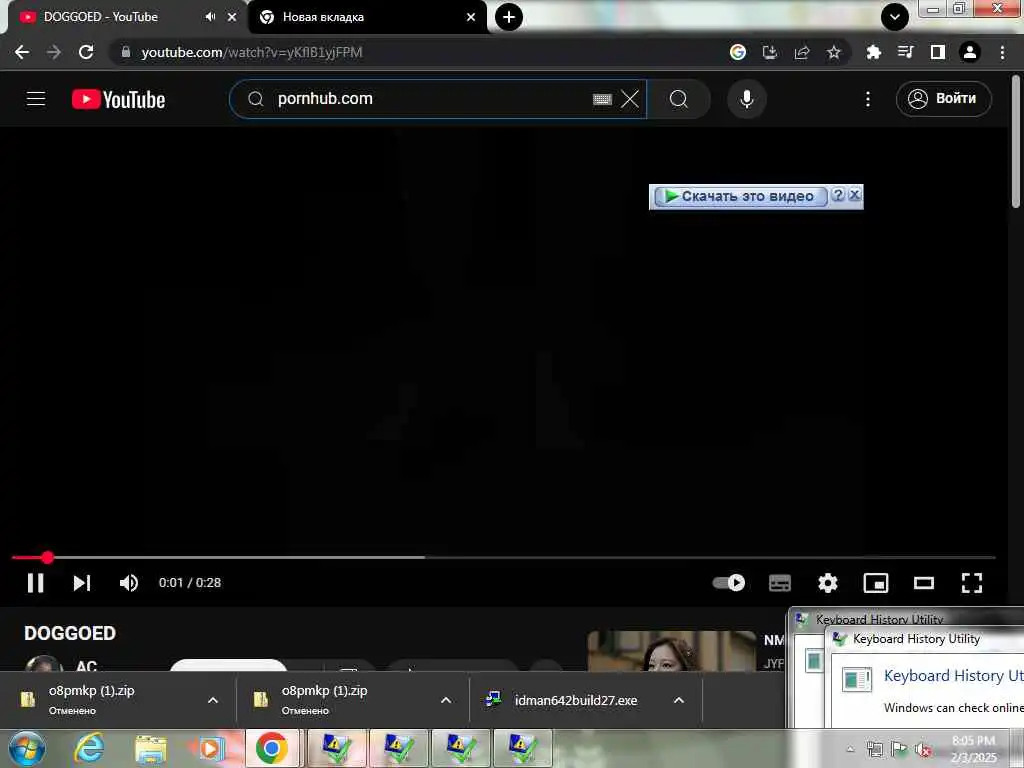1024x768 pixels.
Task: Open YouTube settings three-dot menu
Action: click(867, 99)
